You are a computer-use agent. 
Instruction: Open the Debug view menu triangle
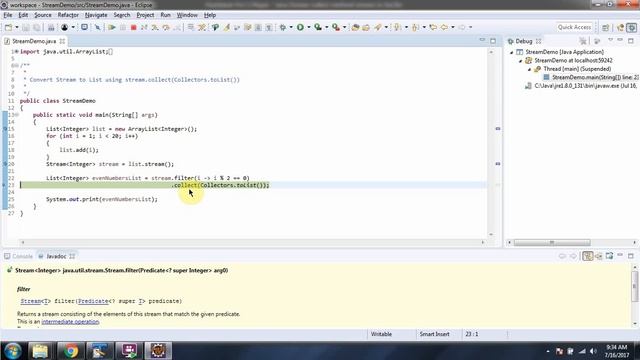point(611,40)
